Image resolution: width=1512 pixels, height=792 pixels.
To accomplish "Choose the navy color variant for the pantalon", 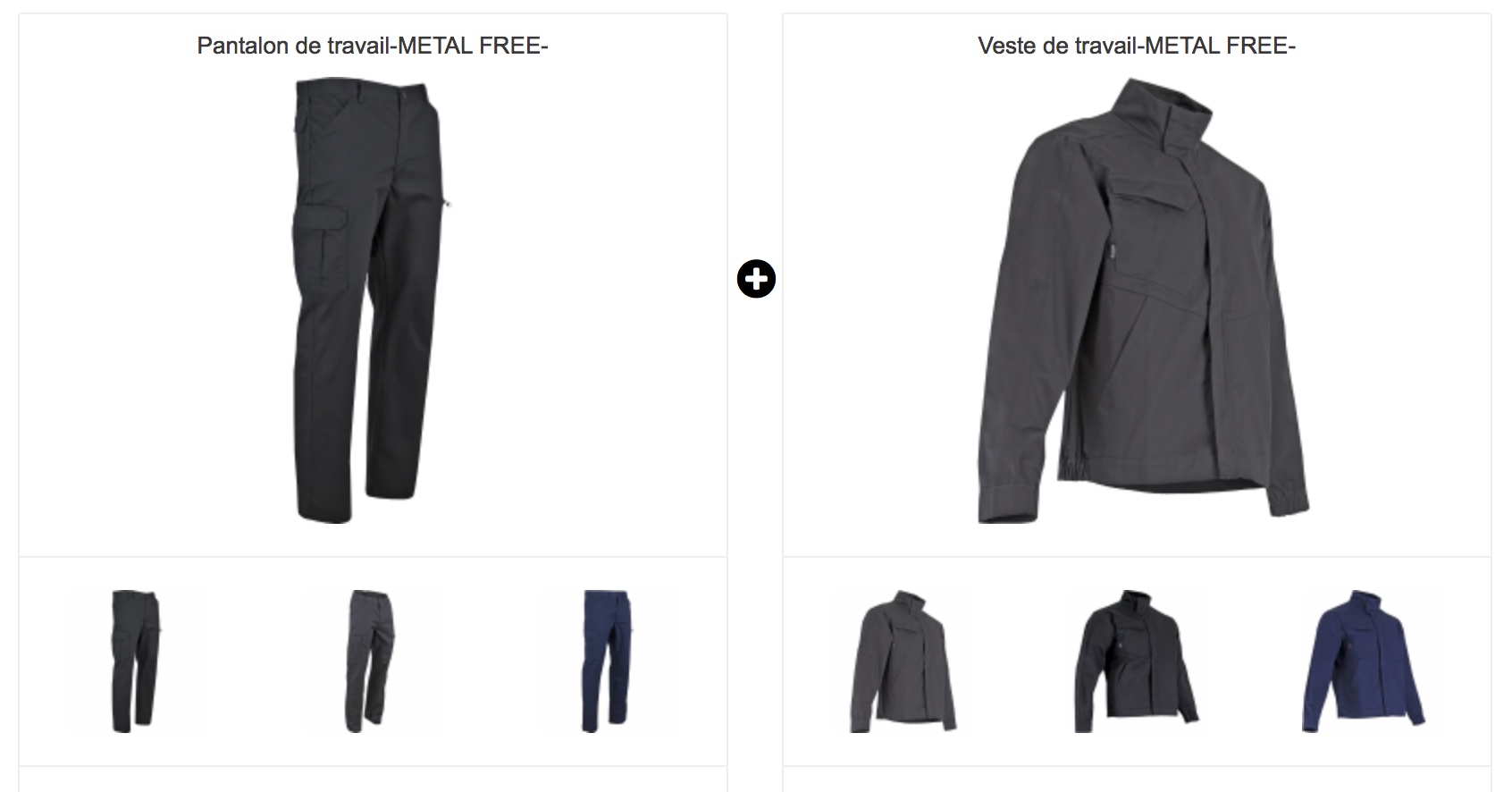I will 607,661.
